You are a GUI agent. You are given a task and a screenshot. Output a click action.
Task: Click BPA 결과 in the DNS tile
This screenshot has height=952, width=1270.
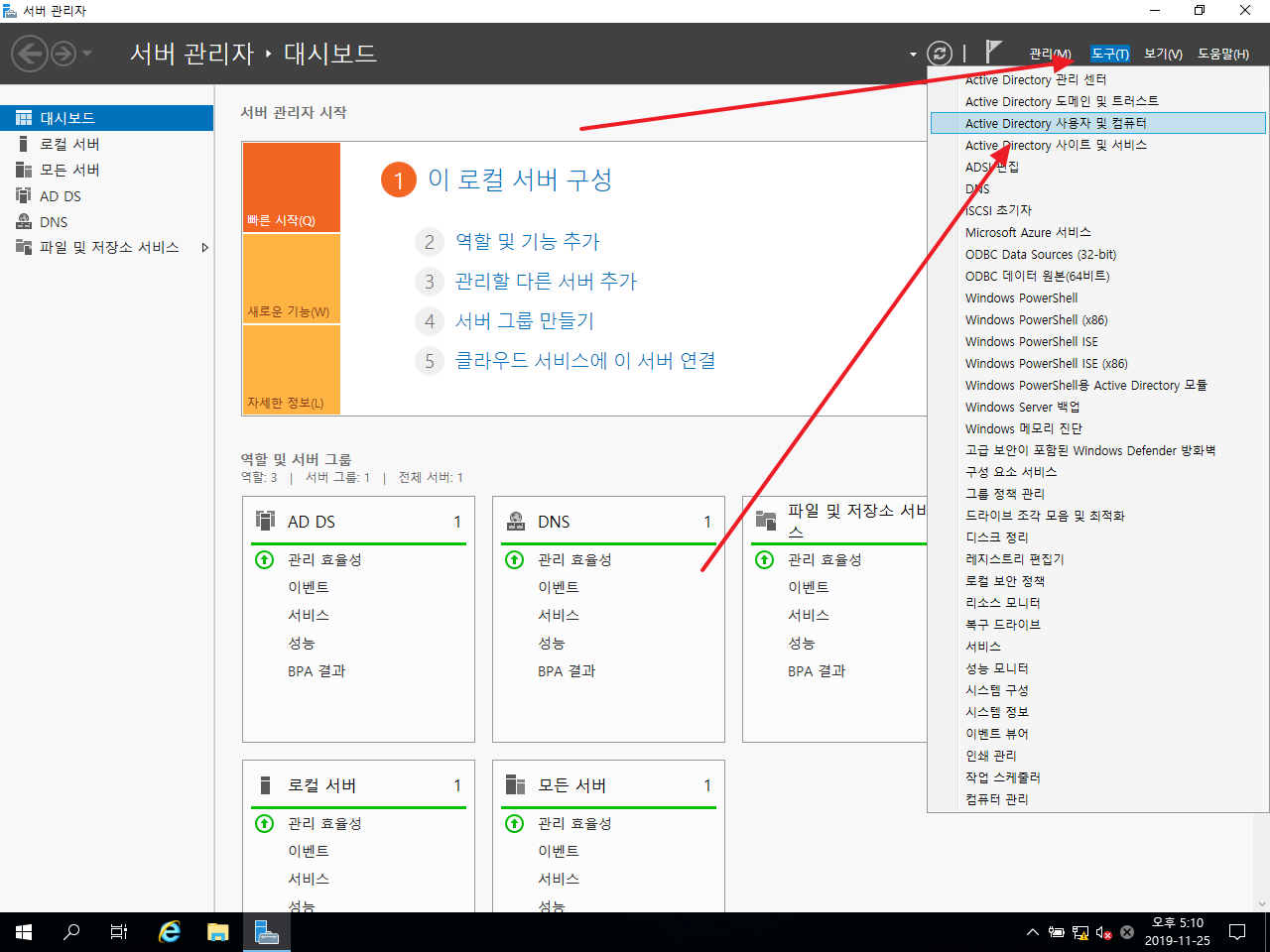(567, 671)
